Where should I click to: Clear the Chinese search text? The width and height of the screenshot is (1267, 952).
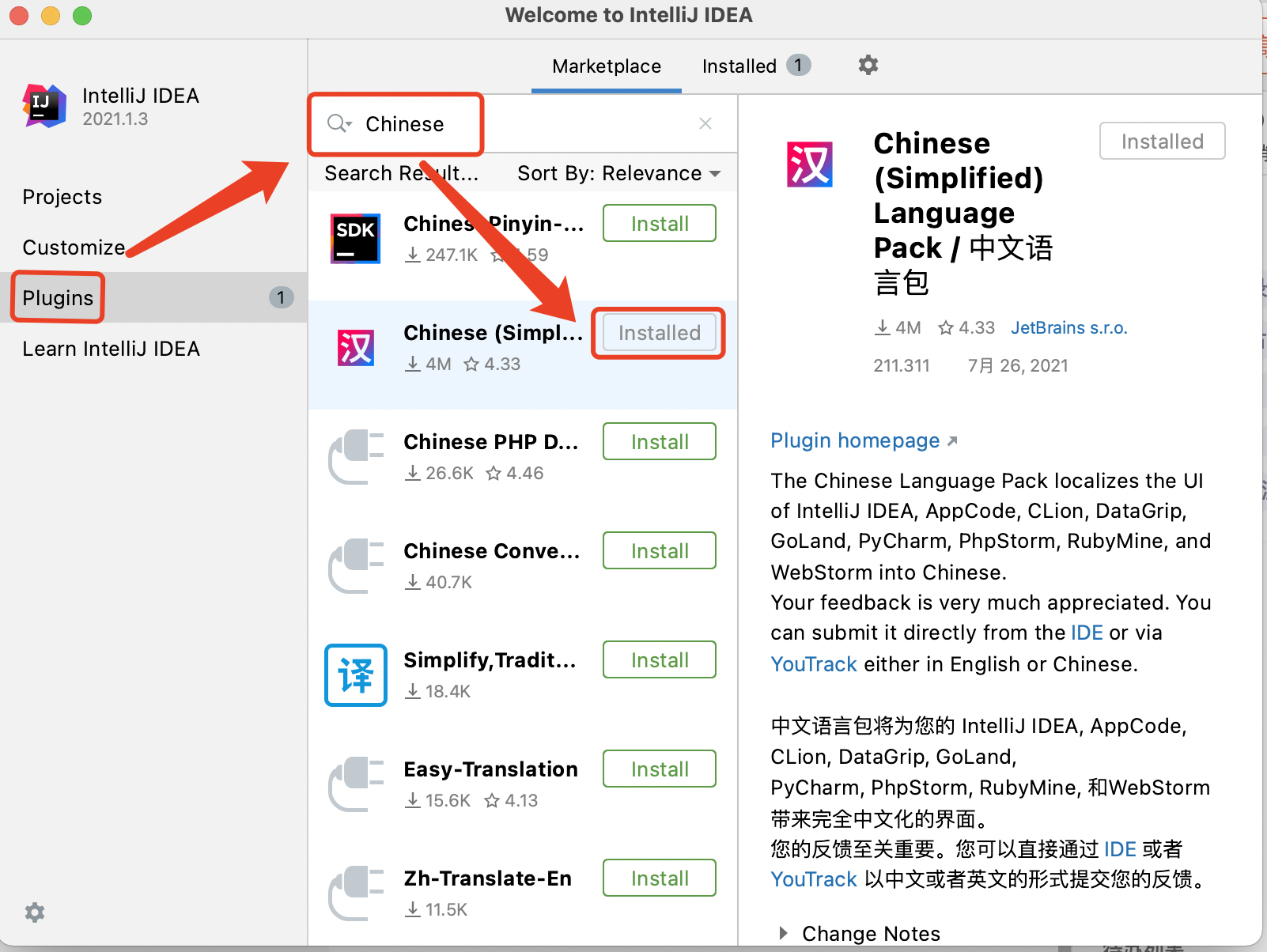pos(705,123)
